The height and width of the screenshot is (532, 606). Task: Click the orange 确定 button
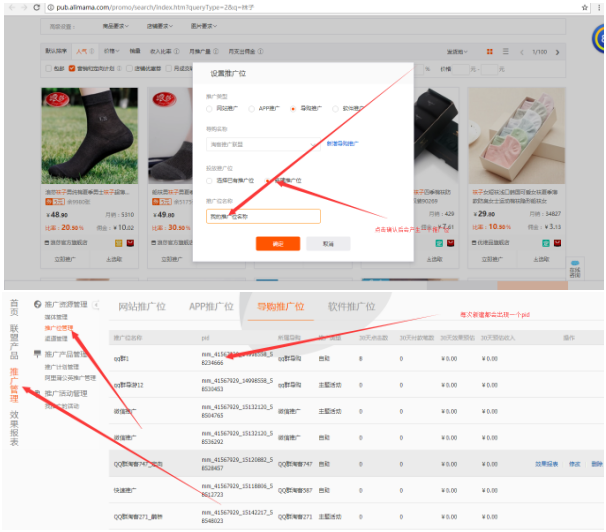[x=277, y=243]
